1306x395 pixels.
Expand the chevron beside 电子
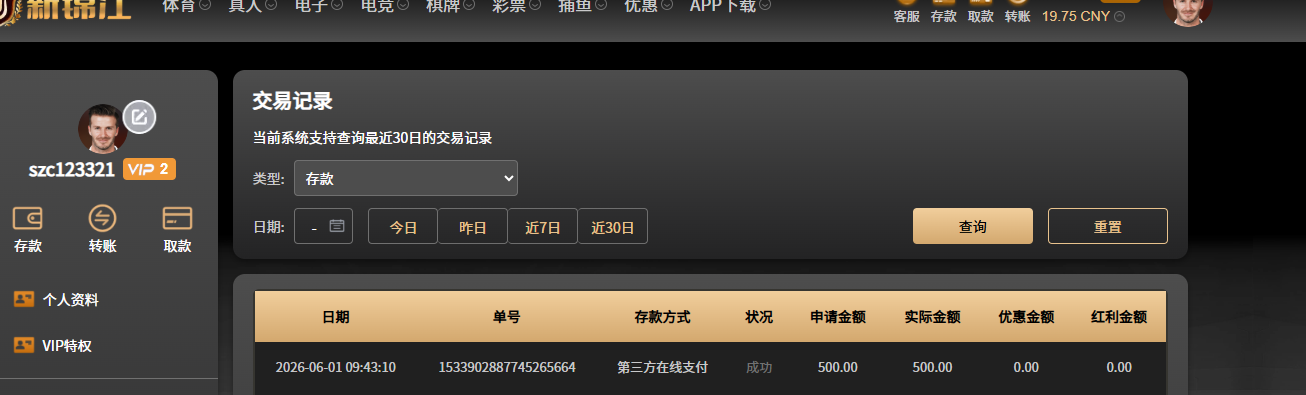[x=337, y=6]
